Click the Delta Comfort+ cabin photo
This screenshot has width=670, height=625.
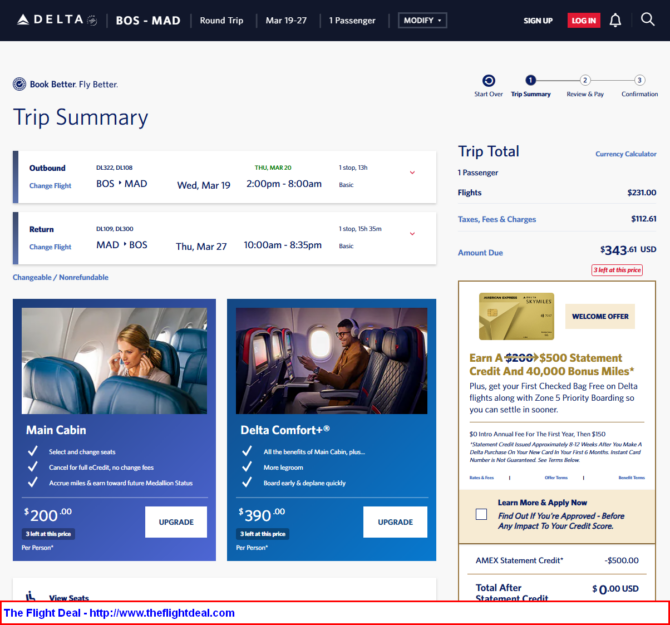click(x=331, y=361)
